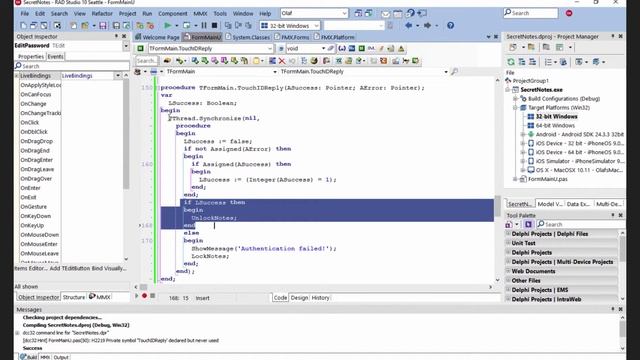Open the Refactor menu
The image size is (640, 360).
pos(102,13)
